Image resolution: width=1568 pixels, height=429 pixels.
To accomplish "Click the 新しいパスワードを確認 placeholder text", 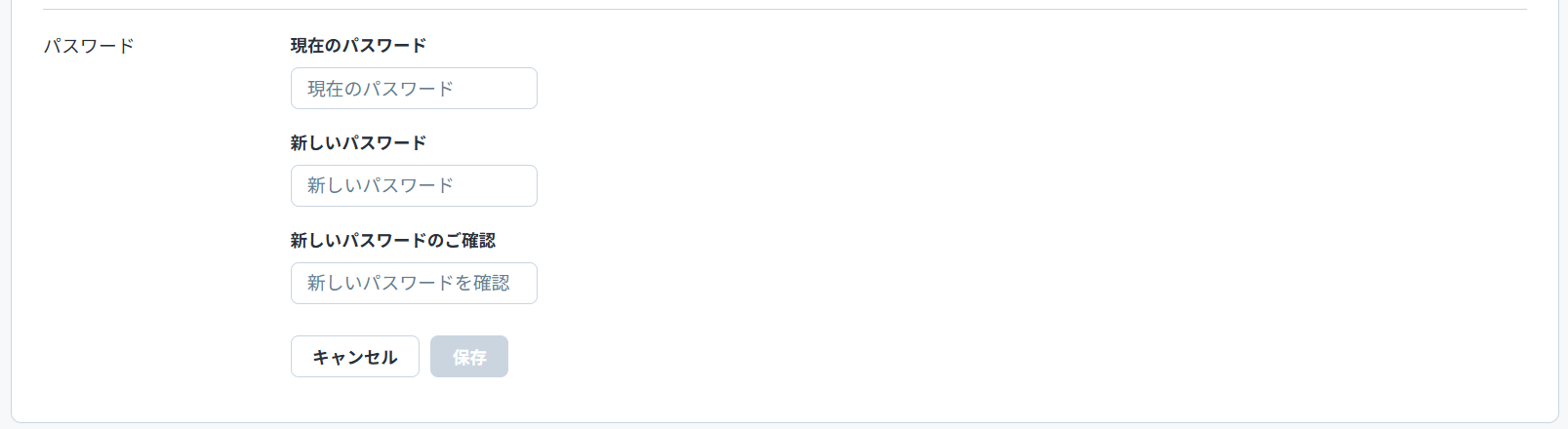I will click(408, 283).
